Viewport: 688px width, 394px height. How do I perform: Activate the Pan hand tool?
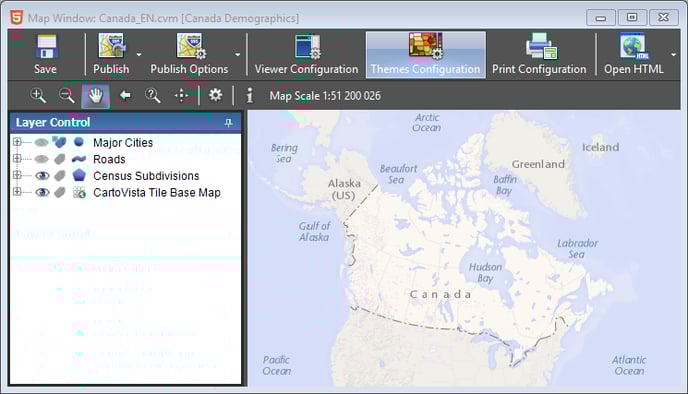point(95,96)
